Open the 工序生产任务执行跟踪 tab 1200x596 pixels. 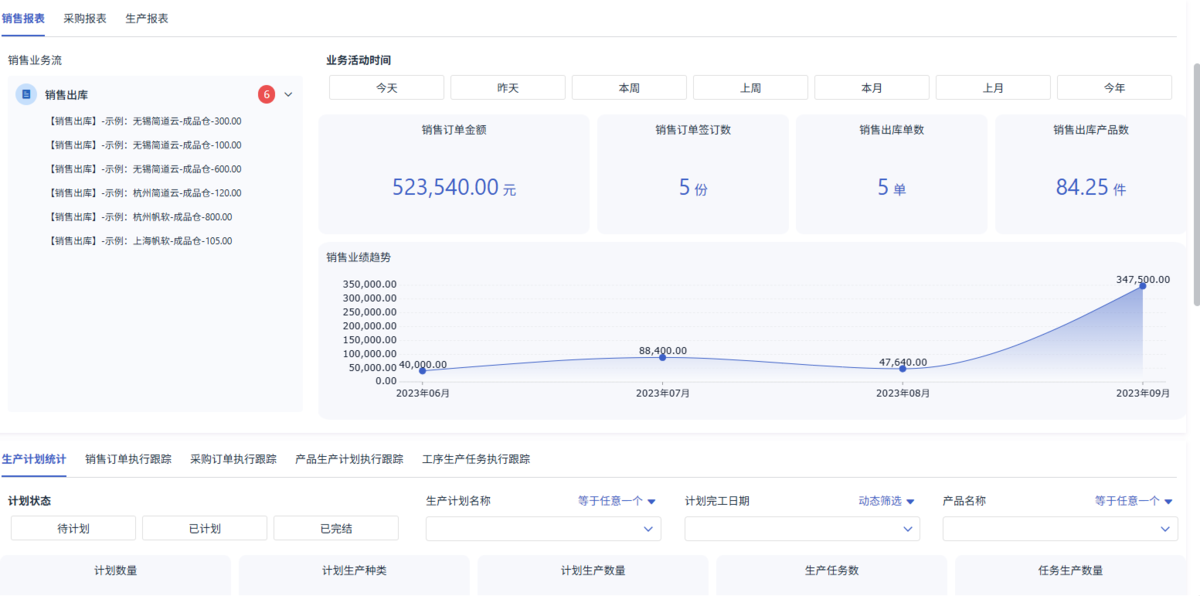click(476, 459)
